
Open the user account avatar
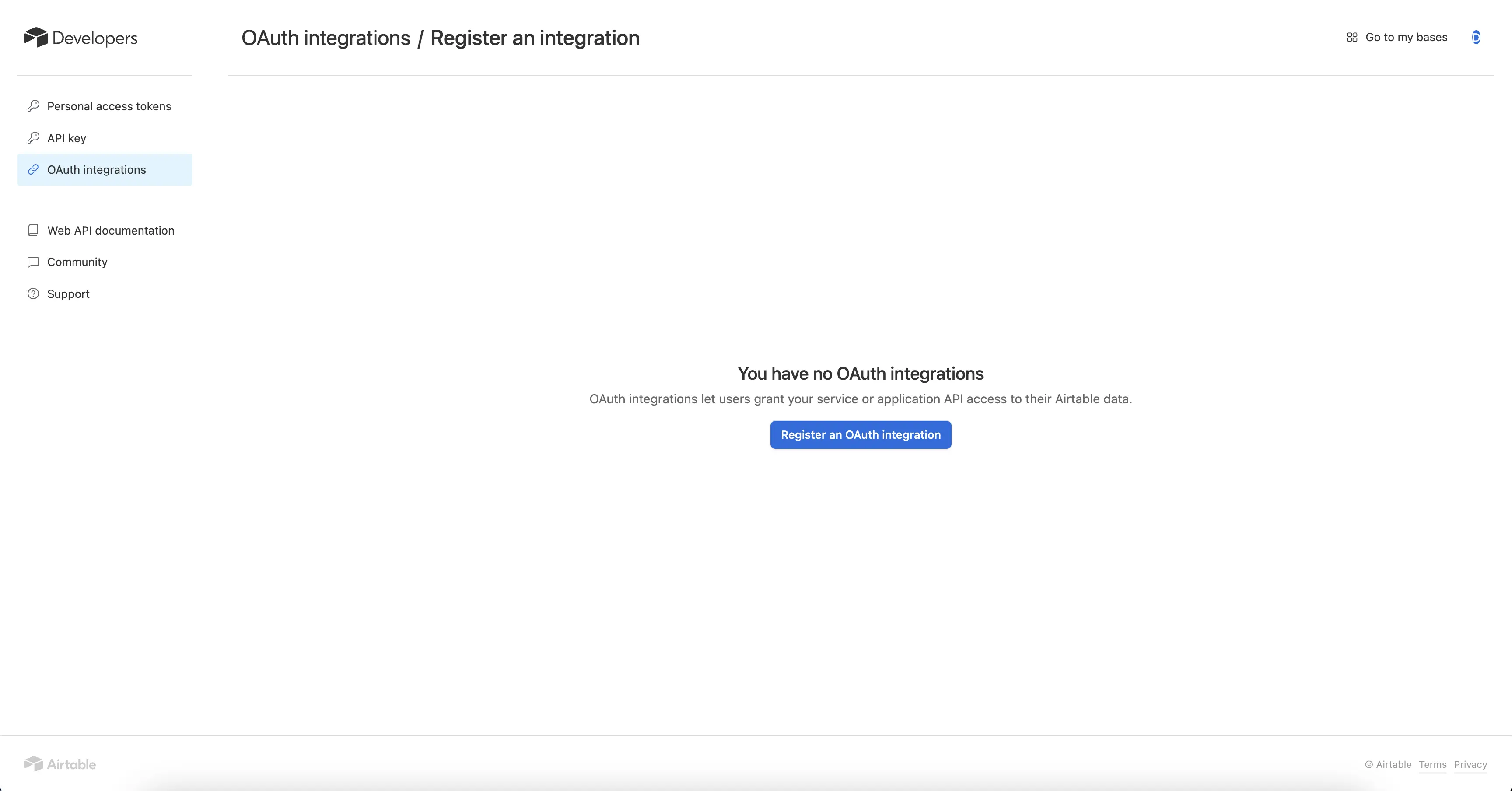(1476, 37)
